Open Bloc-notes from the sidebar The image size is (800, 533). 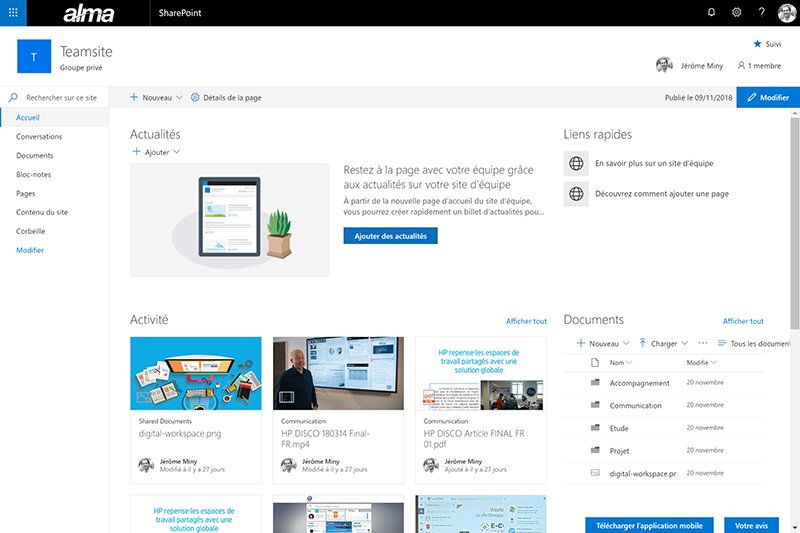(32, 175)
